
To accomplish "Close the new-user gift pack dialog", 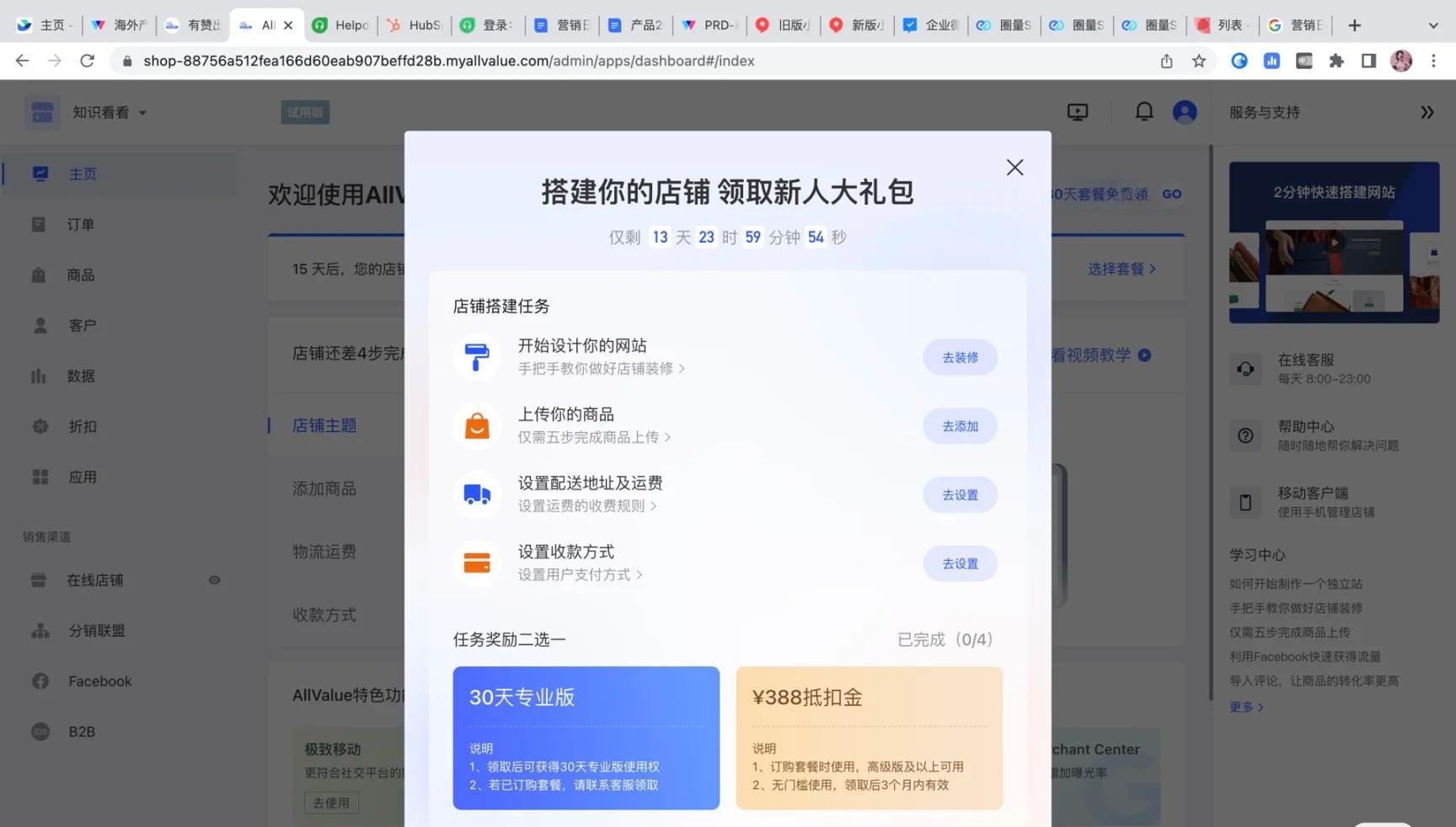I will tap(1014, 168).
